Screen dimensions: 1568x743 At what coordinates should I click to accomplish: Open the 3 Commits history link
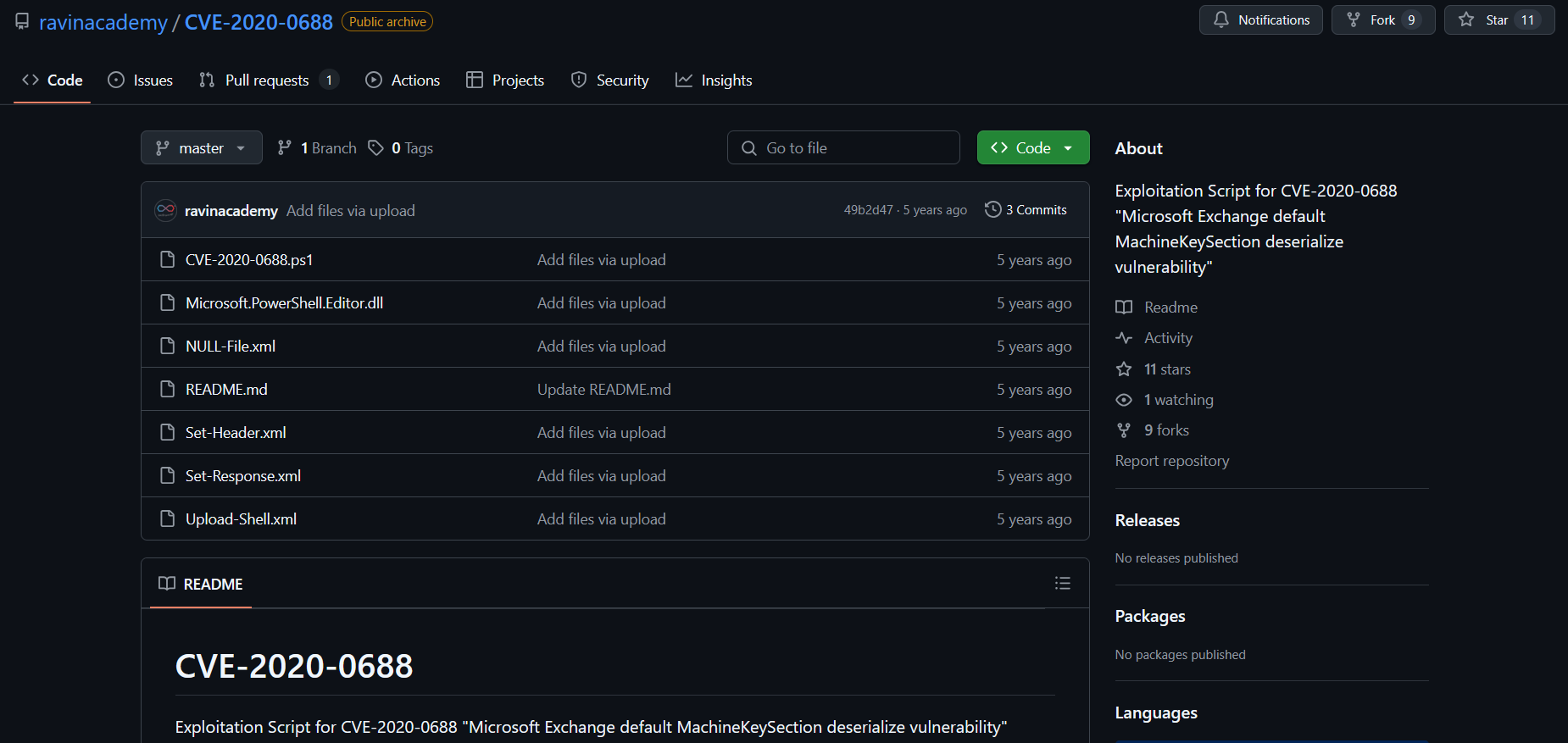(x=1026, y=210)
